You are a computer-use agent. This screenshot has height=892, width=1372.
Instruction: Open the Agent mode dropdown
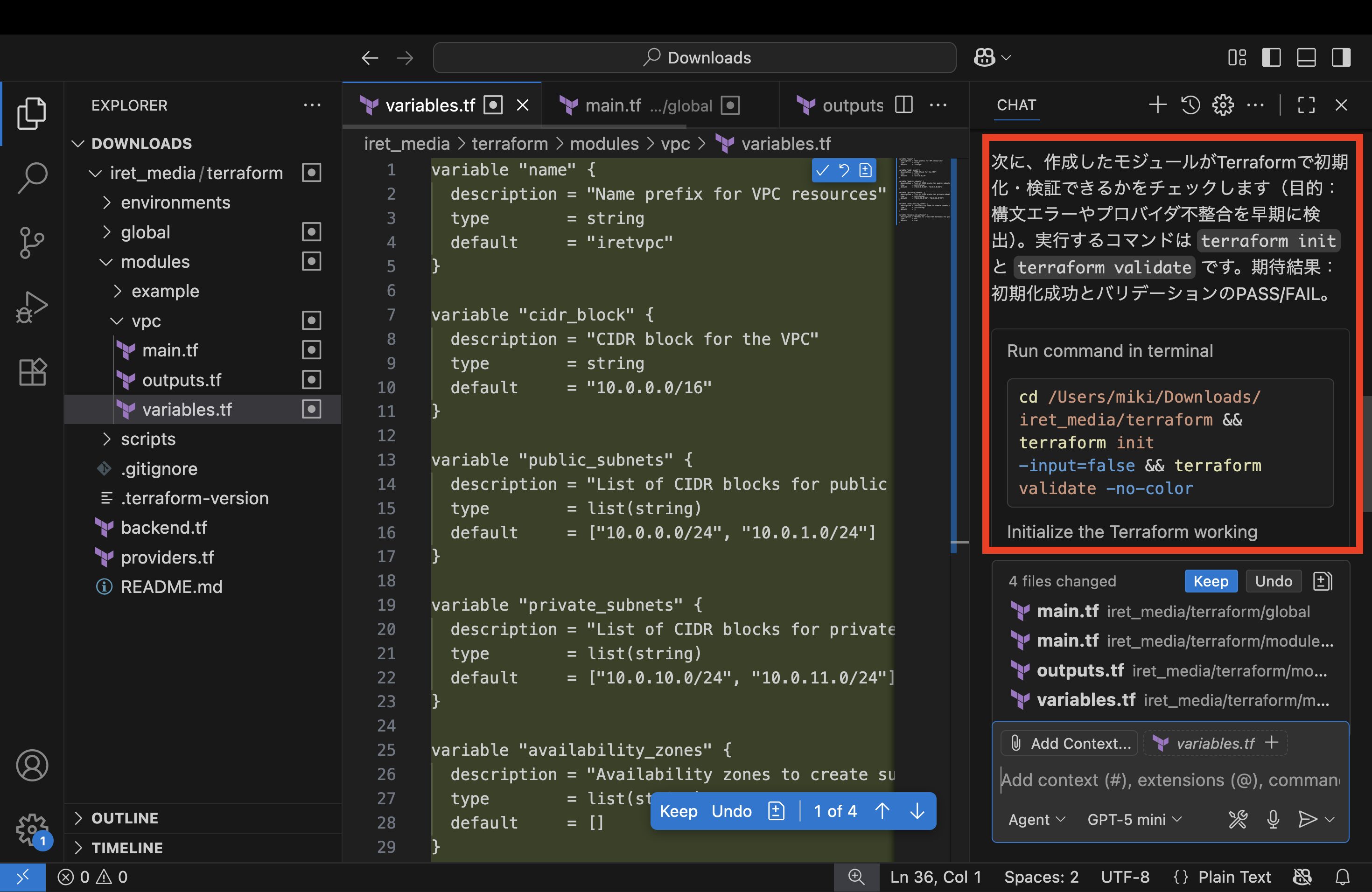[1036, 819]
